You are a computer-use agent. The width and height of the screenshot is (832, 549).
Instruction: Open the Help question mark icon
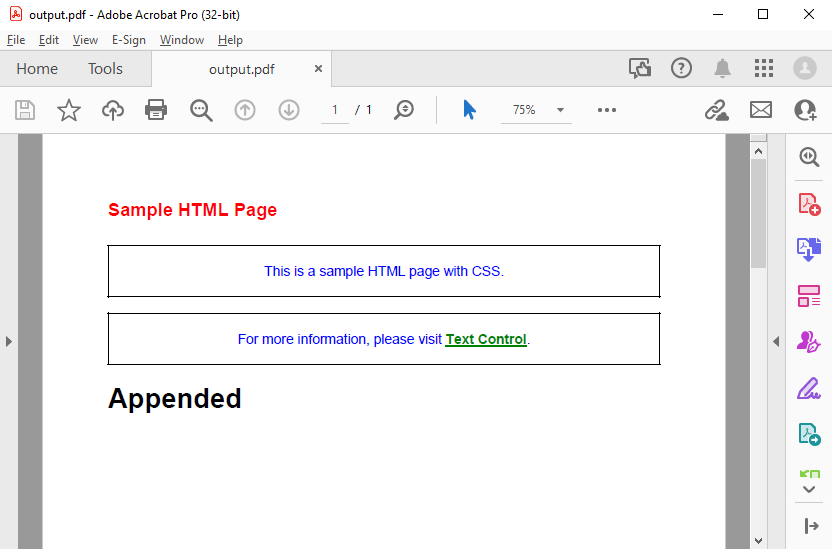click(681, 68)
